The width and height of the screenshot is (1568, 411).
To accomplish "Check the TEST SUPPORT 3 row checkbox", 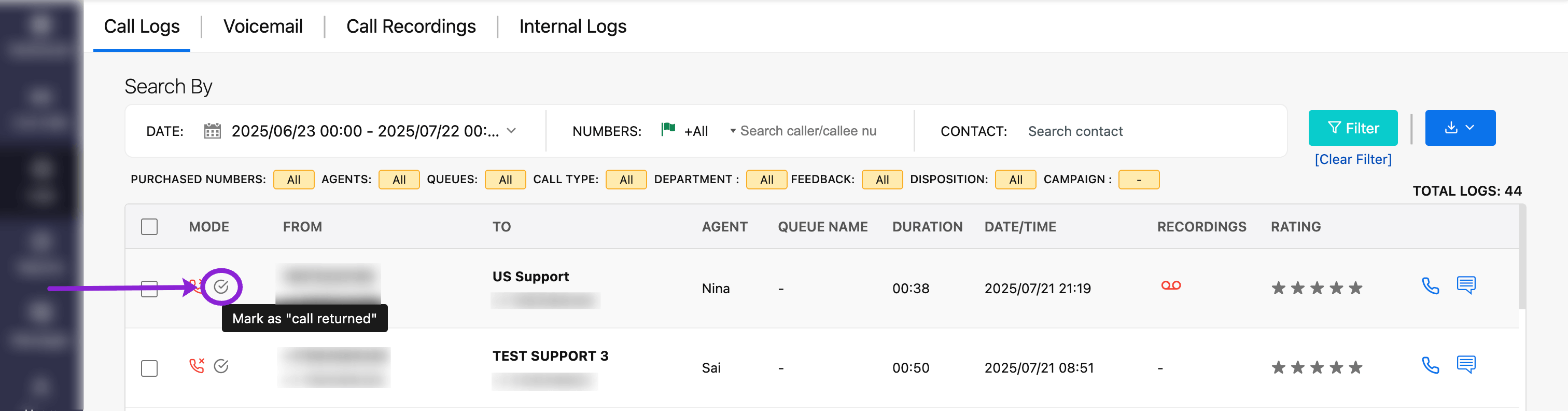I will [x=149, y=368].
